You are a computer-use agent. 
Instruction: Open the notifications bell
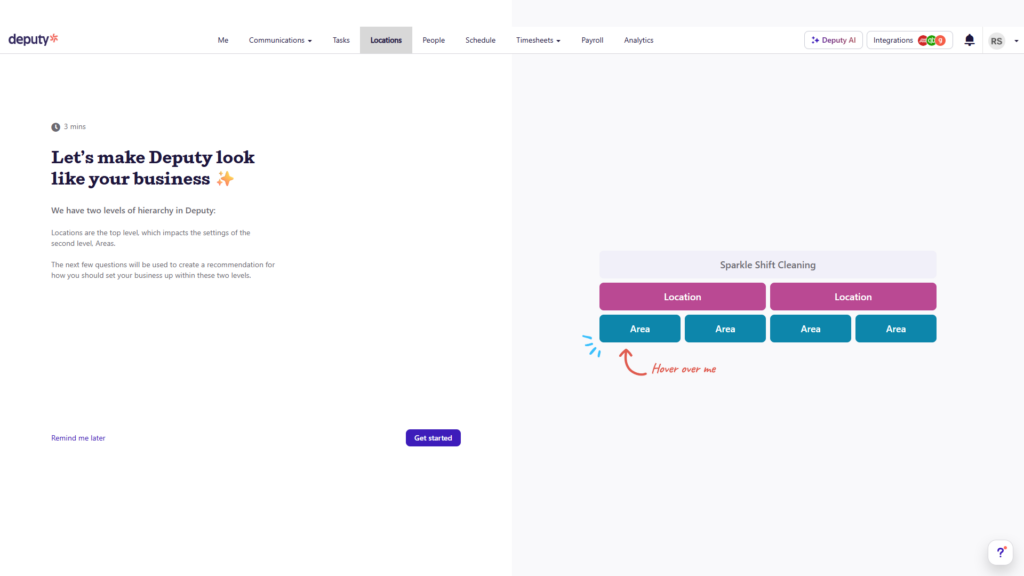click(x=969, y=40)
